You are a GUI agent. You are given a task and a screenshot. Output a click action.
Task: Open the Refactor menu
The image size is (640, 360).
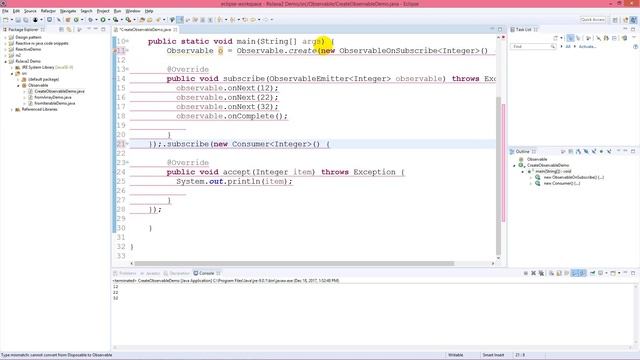(x=48, y=11)
